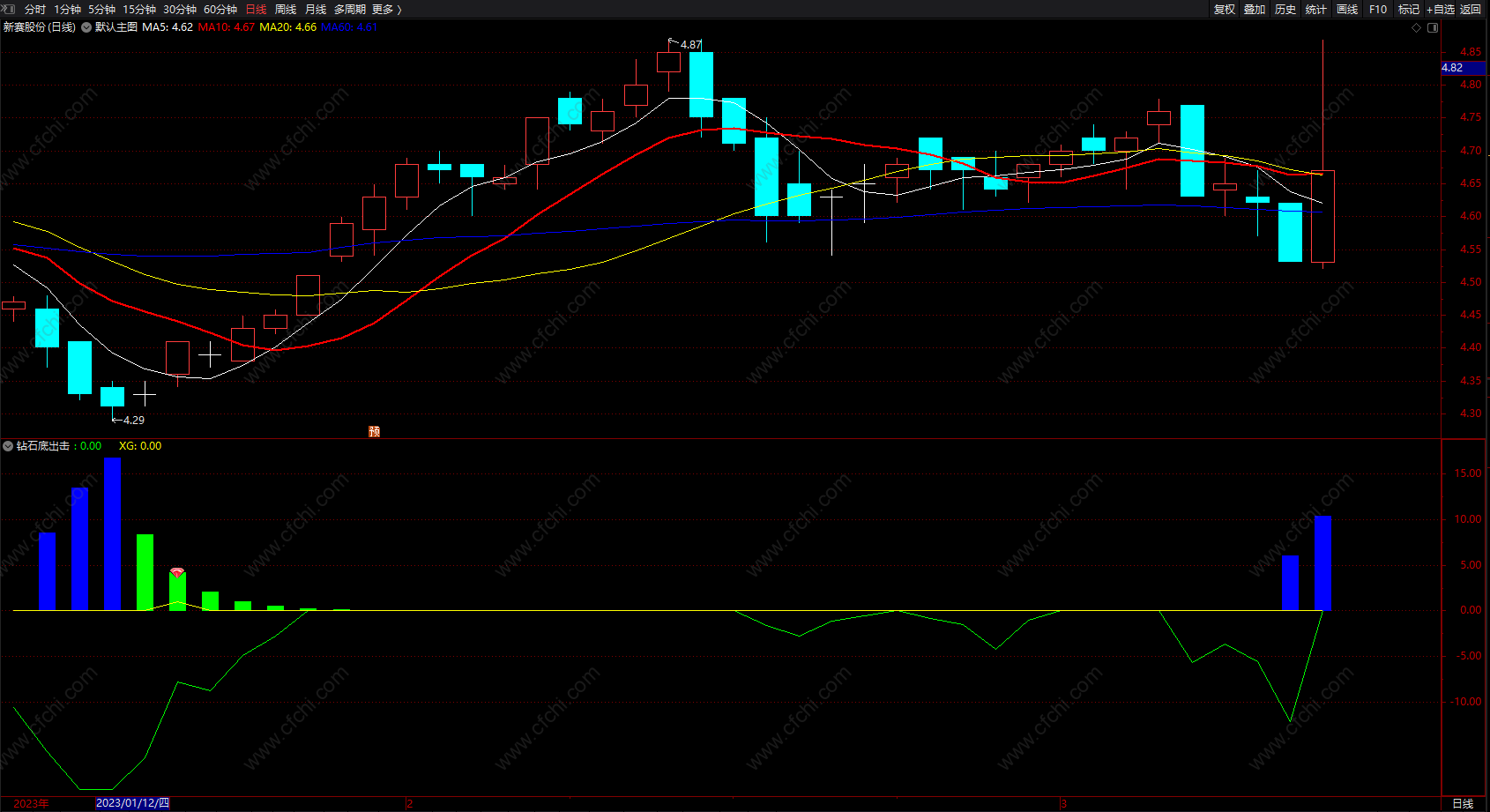Select the 60分钟 period tab
The height and width of the screenshot is (812, 1490).
(x=220, y=10)
